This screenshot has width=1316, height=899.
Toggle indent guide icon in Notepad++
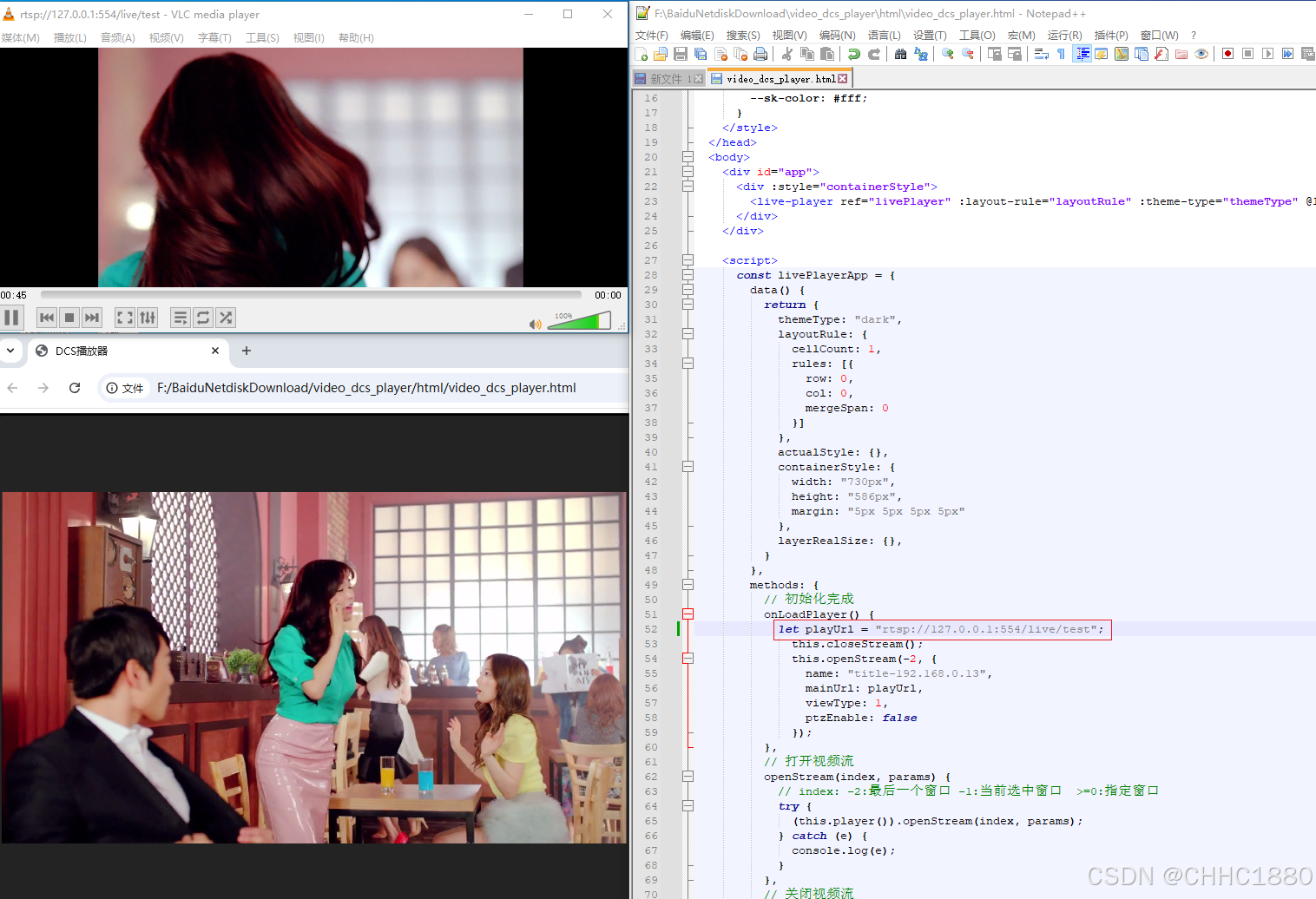coord(1082,54)
